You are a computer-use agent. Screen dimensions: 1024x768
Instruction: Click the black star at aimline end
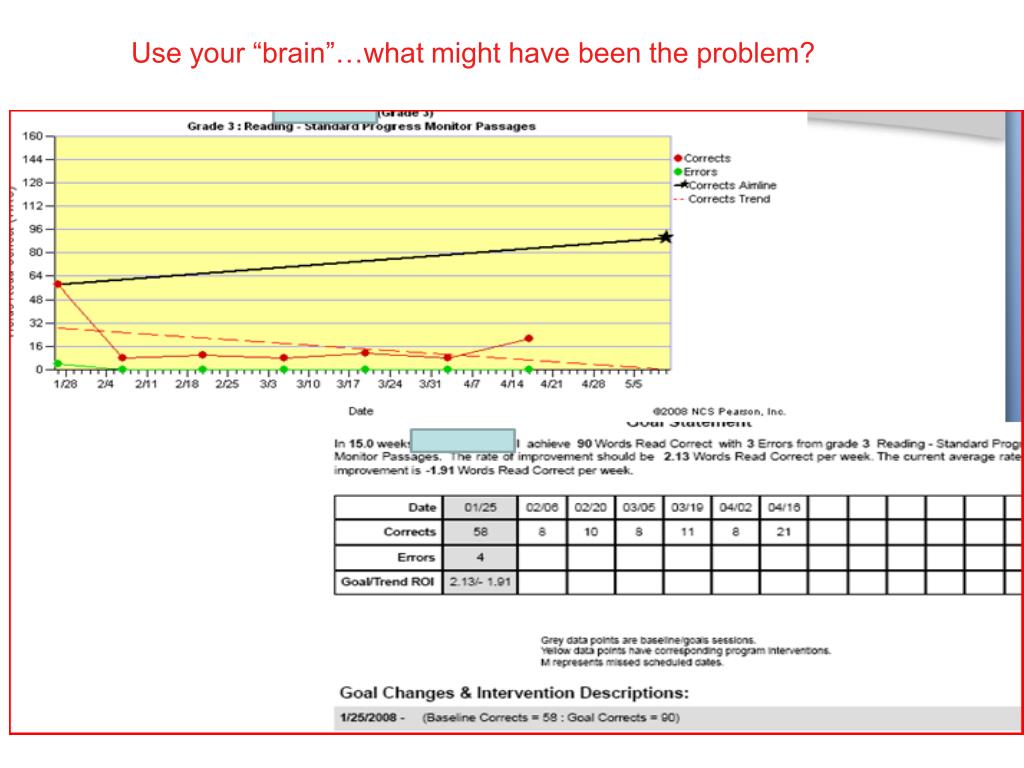(665, 237)
